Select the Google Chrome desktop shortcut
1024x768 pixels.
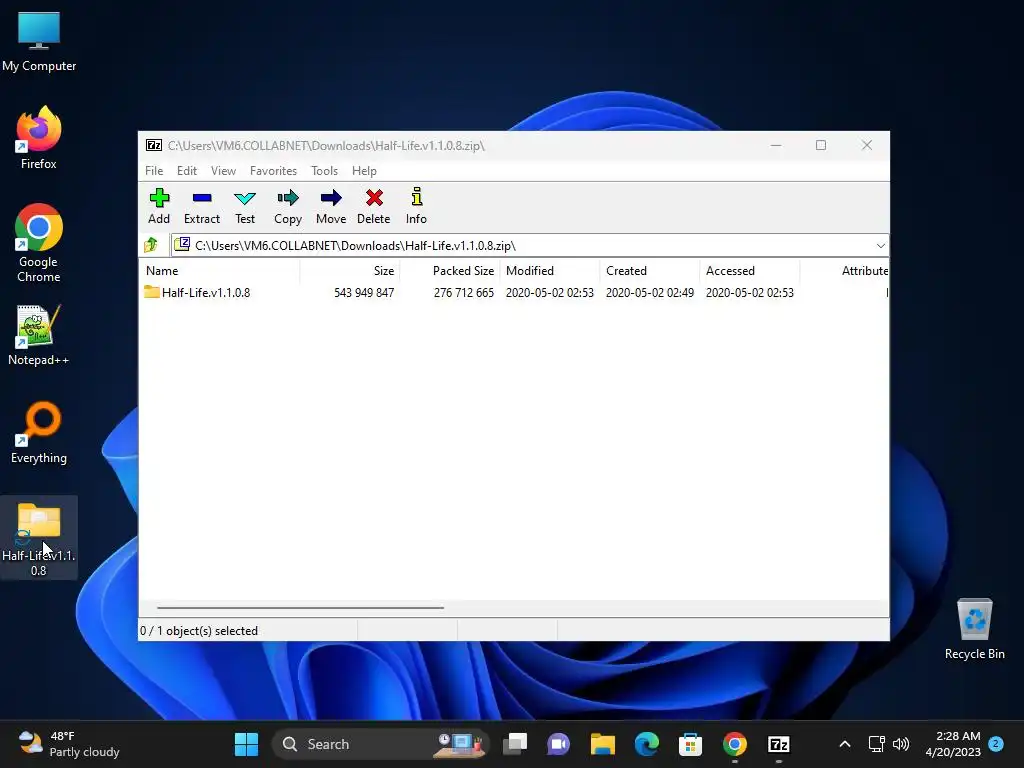(x=39, y=244)
